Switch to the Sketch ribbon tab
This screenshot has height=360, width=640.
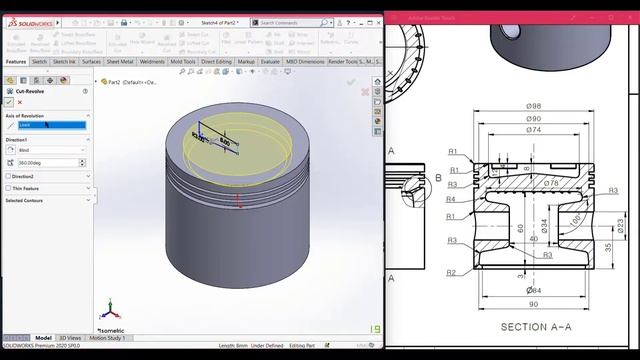pyautogui.click(x=39, y=62)
